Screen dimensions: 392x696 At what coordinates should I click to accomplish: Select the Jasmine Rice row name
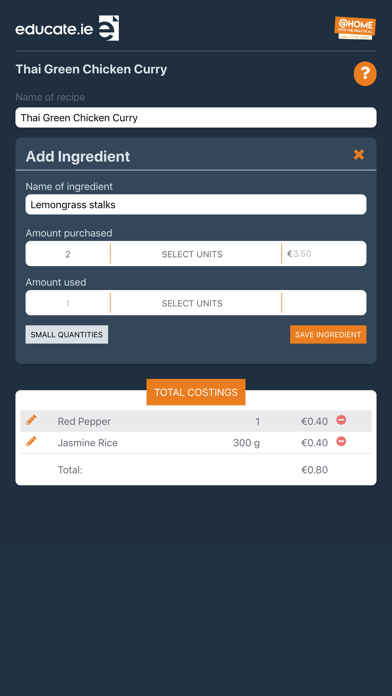tap(87, 443)
